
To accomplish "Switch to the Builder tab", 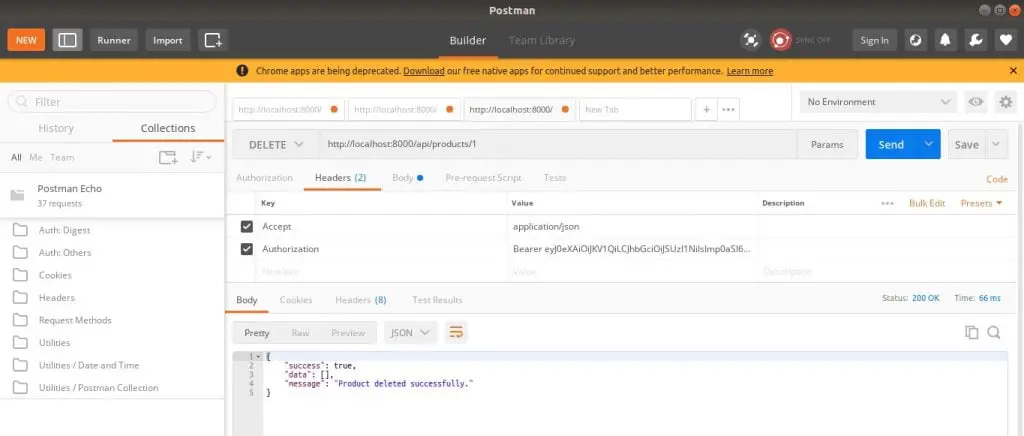I will tap(468, 40).
